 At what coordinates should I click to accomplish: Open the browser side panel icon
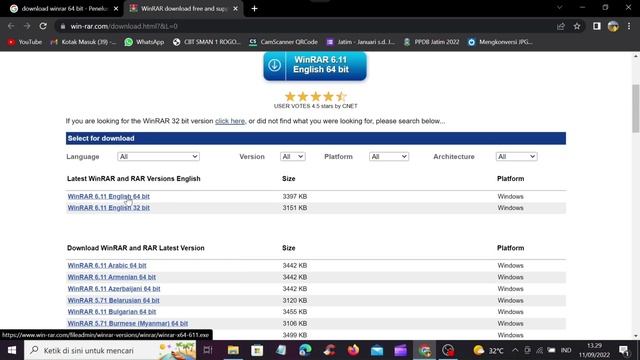[597, 26]
